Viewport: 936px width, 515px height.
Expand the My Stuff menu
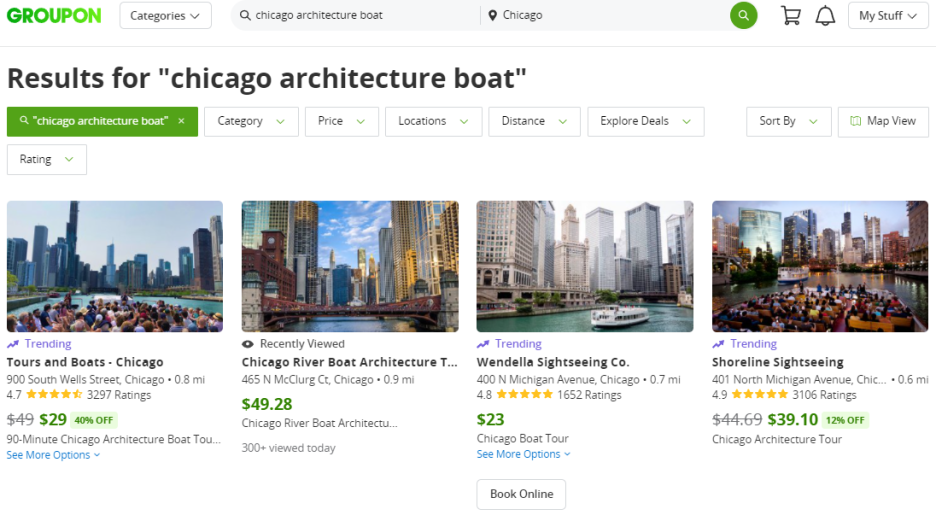[x=888, y=16]
